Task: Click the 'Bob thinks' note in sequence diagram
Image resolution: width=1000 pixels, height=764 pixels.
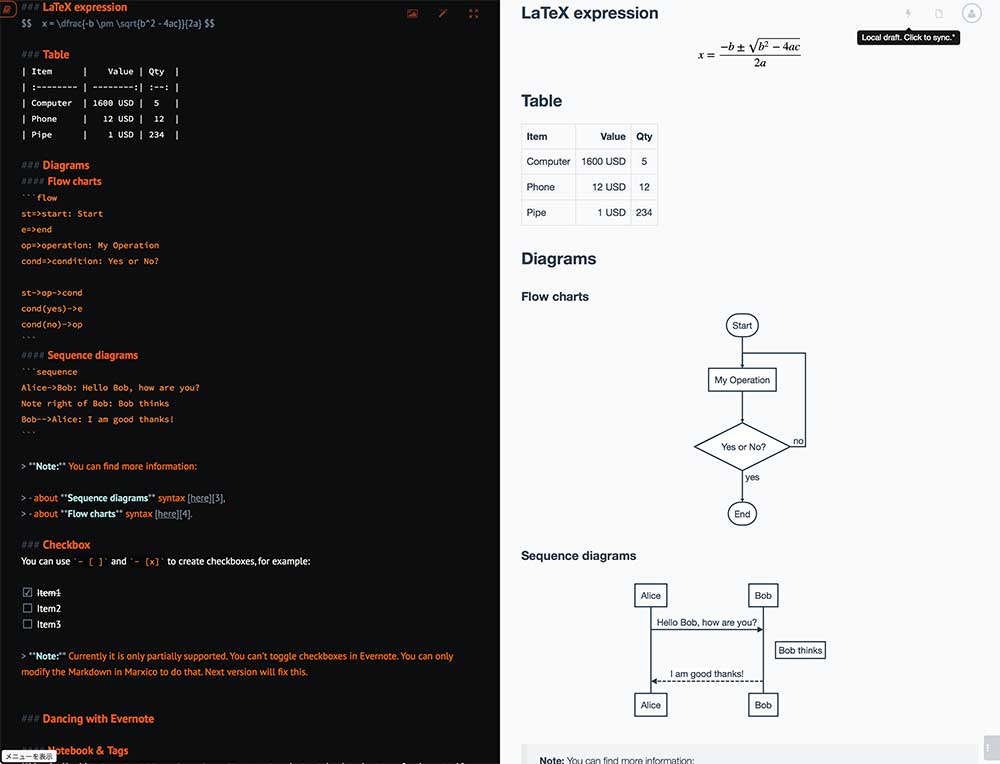Action: click(800, 650)
